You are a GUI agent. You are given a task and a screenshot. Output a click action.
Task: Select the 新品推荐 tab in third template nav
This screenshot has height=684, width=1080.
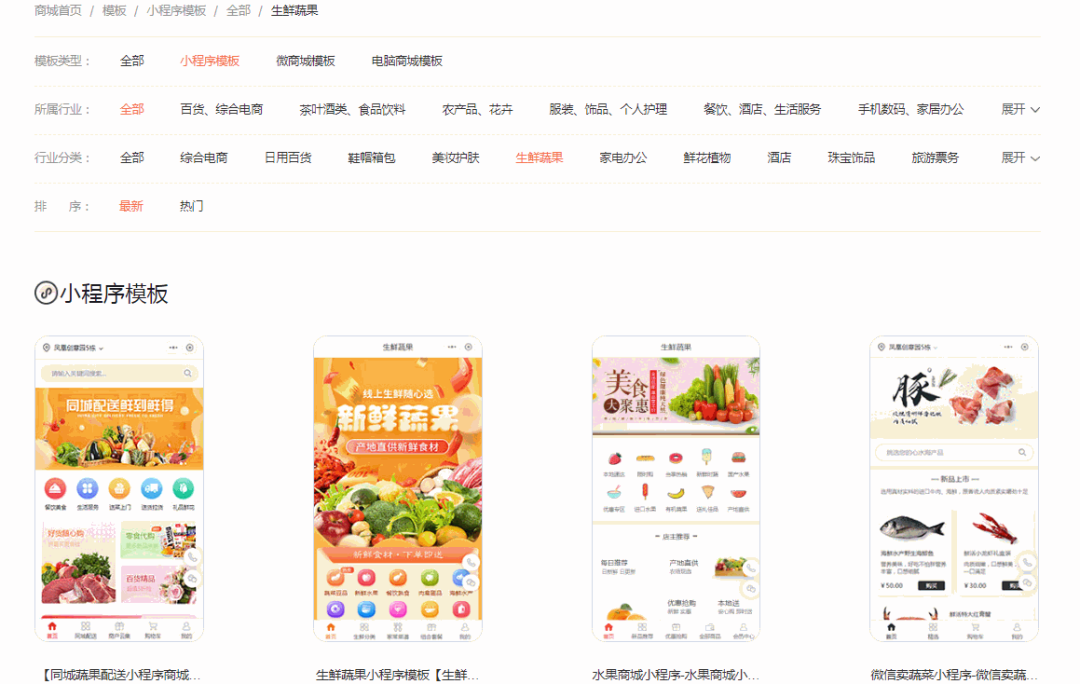point(642,629)
